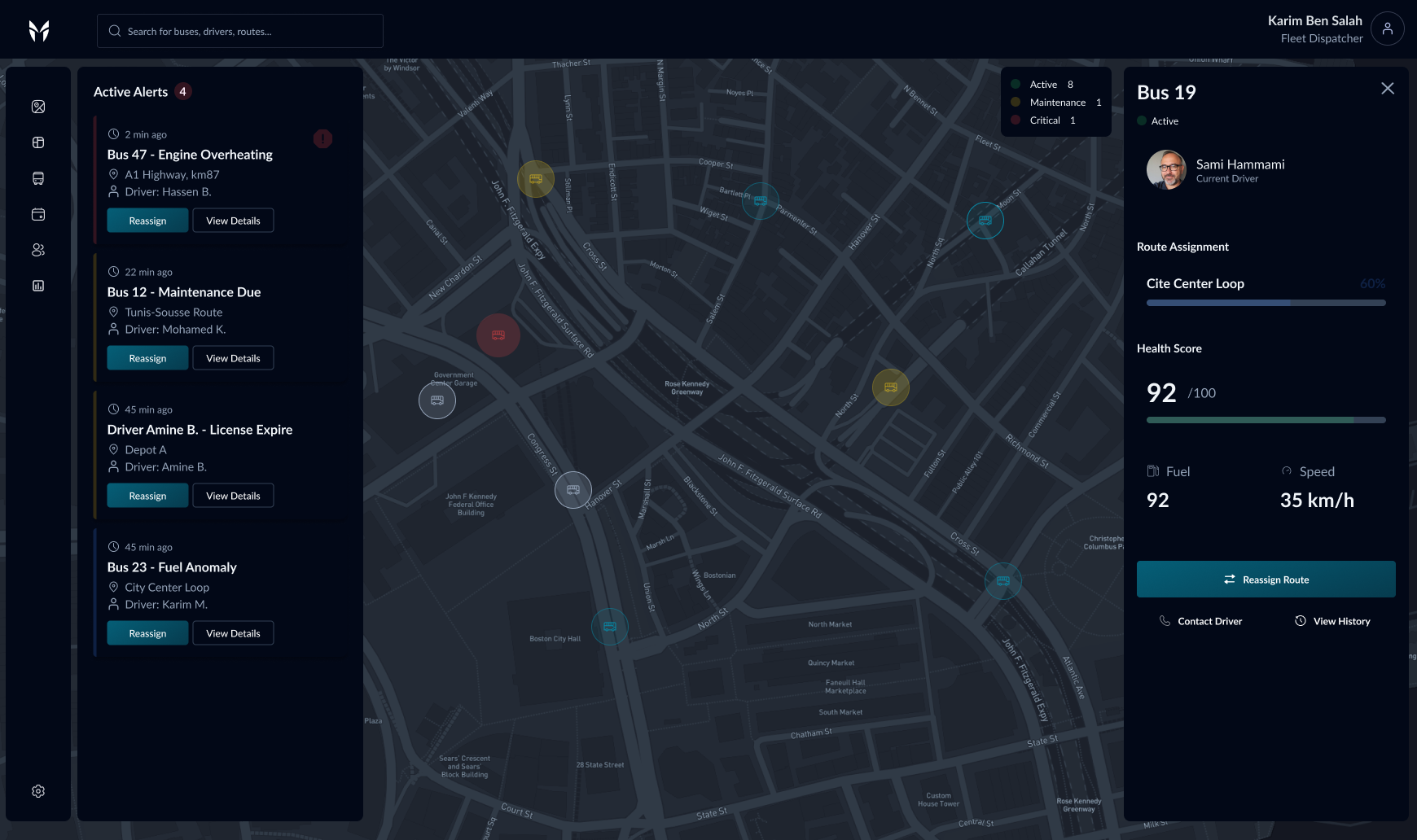1417x840 pixels.
Task: Open the drivers sidebar icon
Action: pyautogui.click(x=38, y=250)
